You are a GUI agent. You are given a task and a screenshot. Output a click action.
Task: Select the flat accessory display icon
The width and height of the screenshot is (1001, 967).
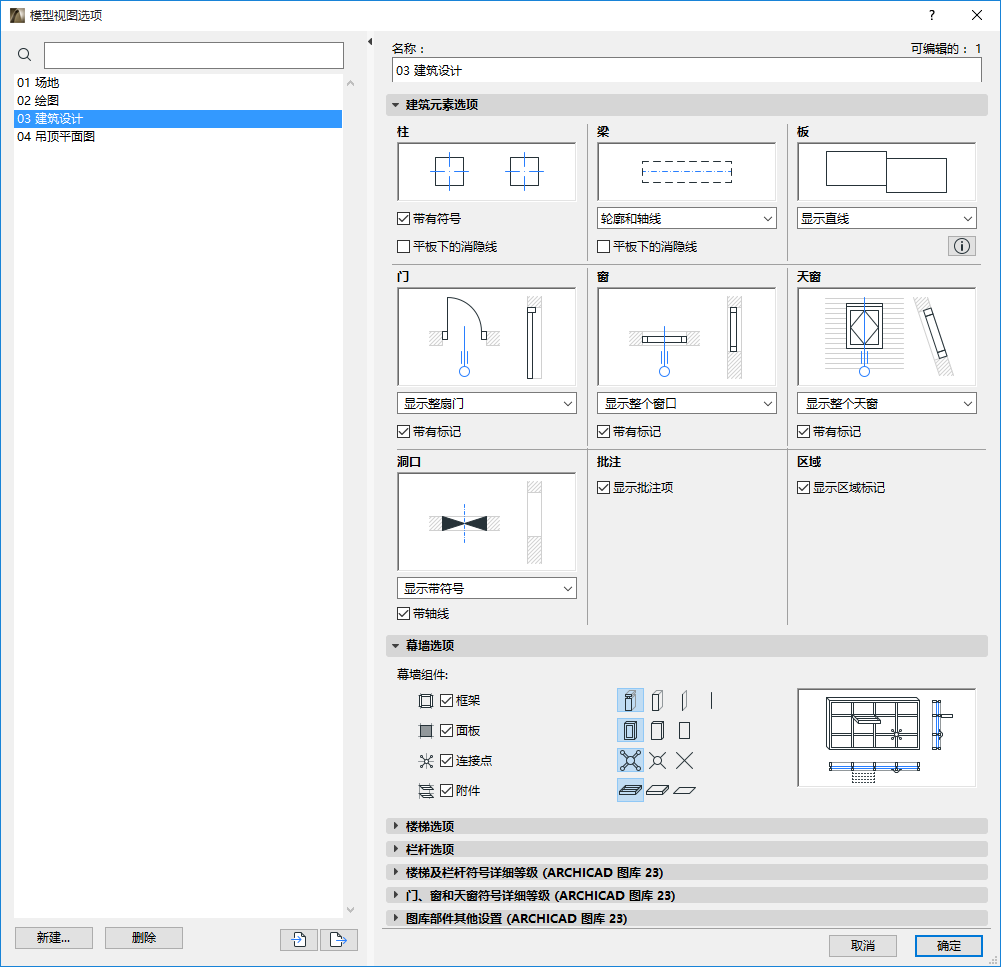click(x=686, y=790)
